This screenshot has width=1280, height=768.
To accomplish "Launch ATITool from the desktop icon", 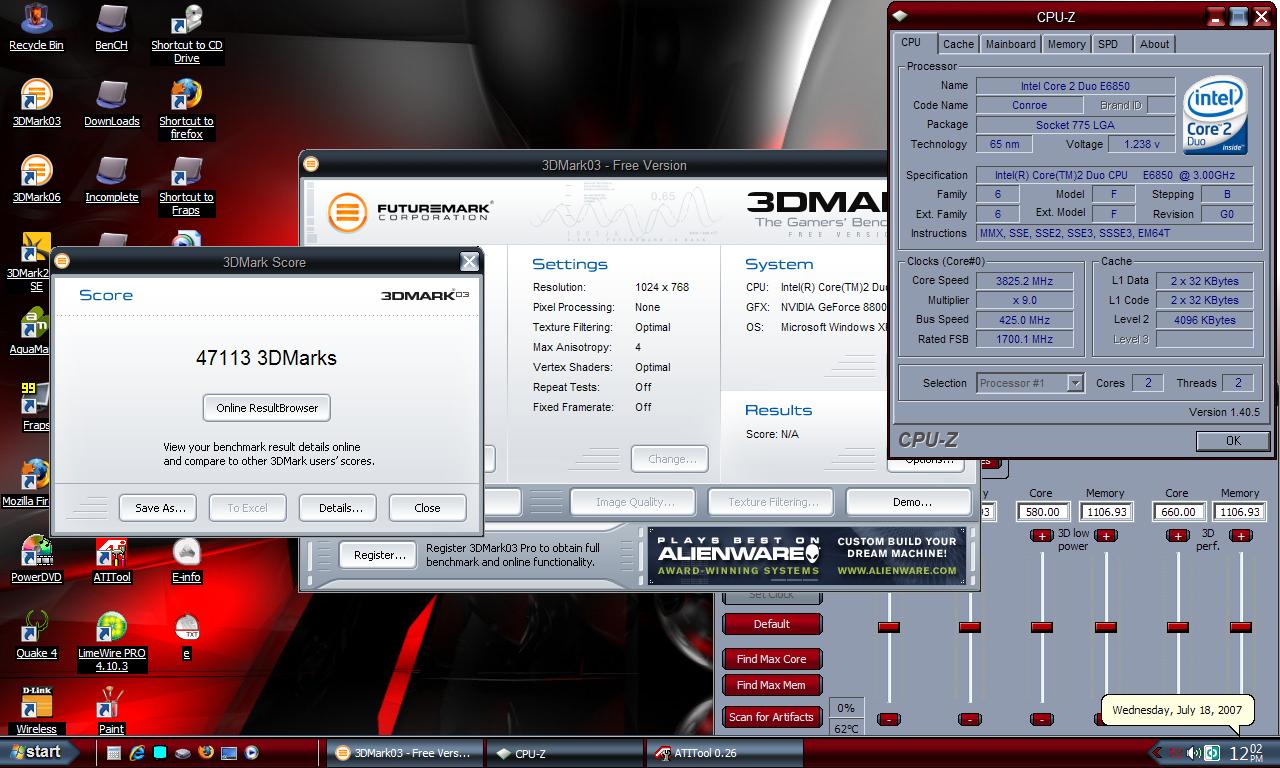I will (x=111, y=560).
